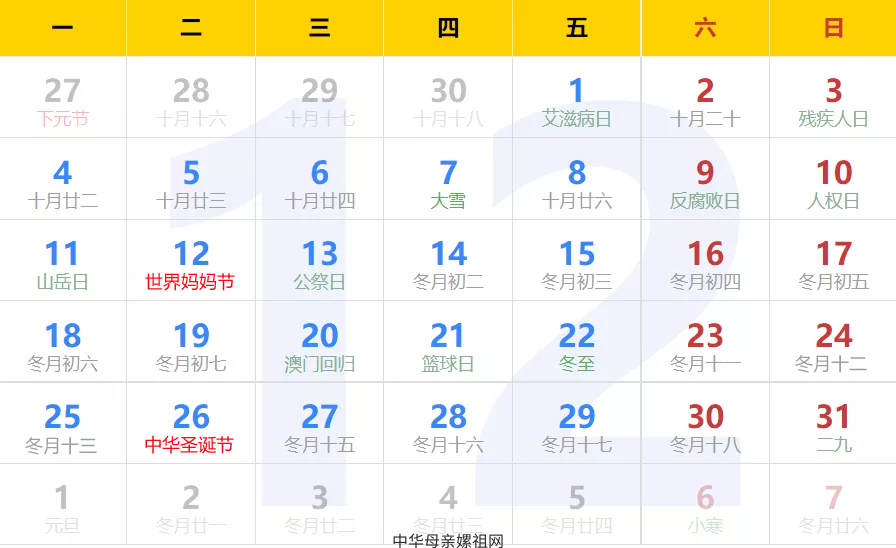Click greyed date 5 冬月廿四

(x=577, y=505)
